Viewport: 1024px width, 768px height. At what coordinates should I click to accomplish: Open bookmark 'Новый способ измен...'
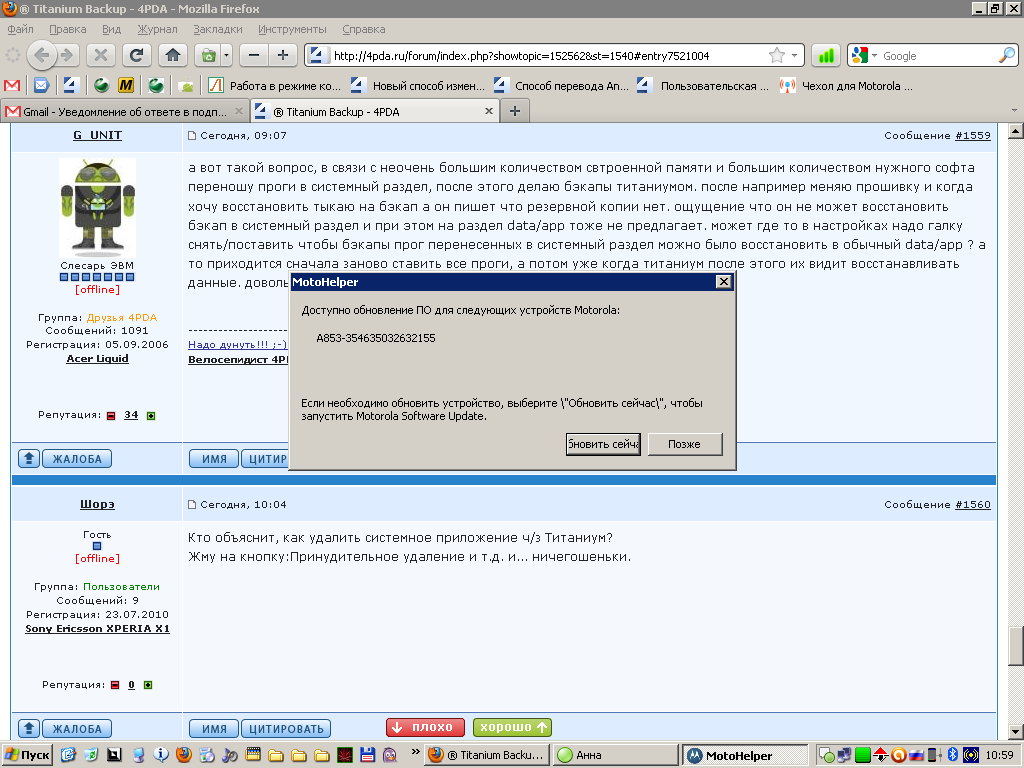point(418,86)
